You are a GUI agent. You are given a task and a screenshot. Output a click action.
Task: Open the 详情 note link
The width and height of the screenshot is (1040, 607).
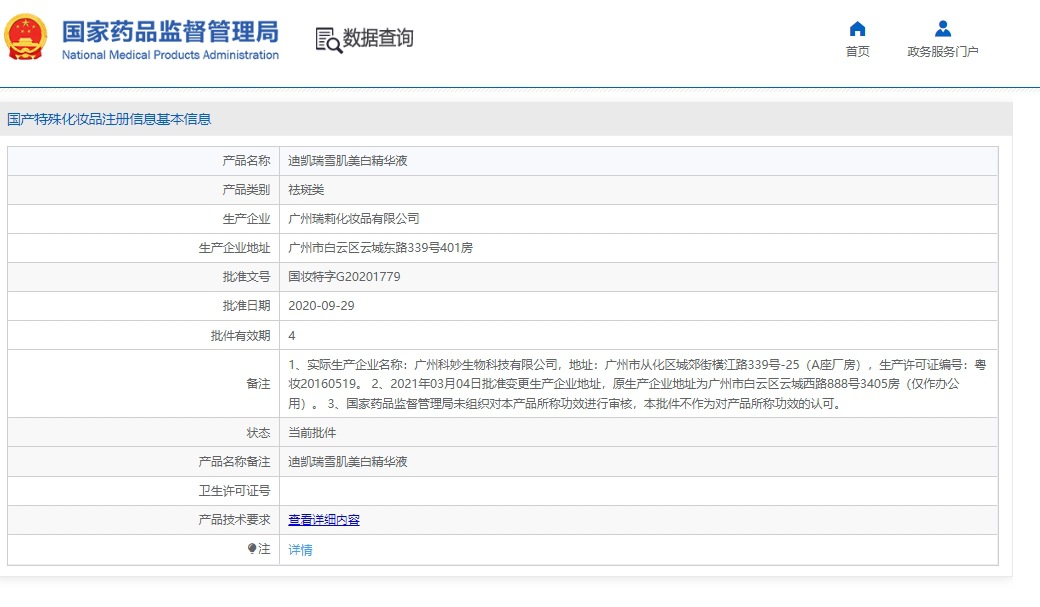(x=300, y=550)
